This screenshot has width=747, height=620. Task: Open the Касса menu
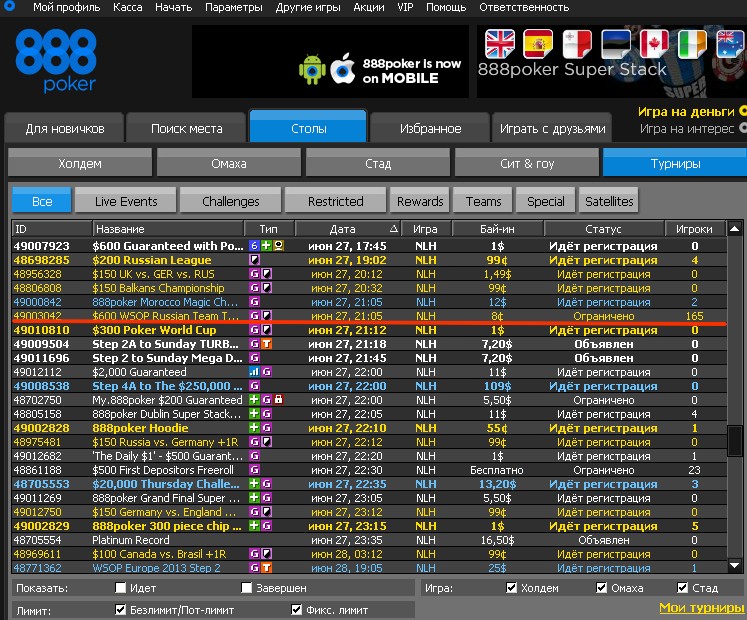[x=128, y=7]
